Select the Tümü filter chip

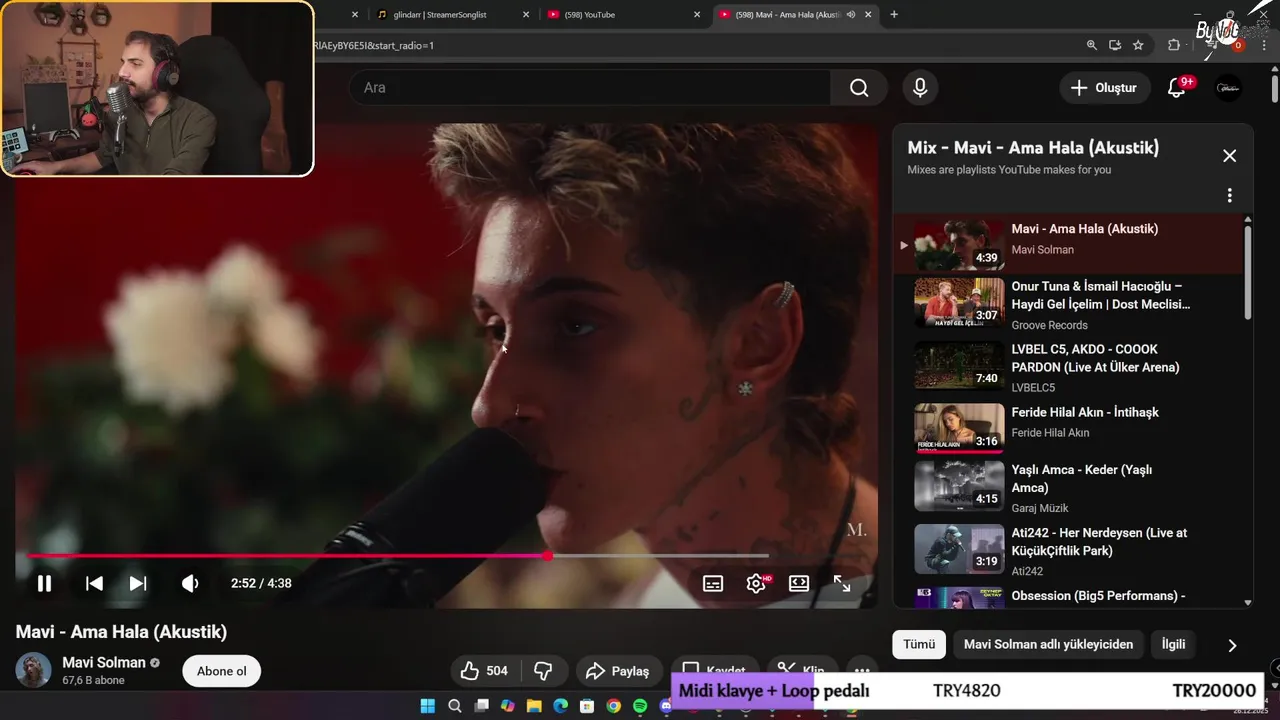[919, 645]
